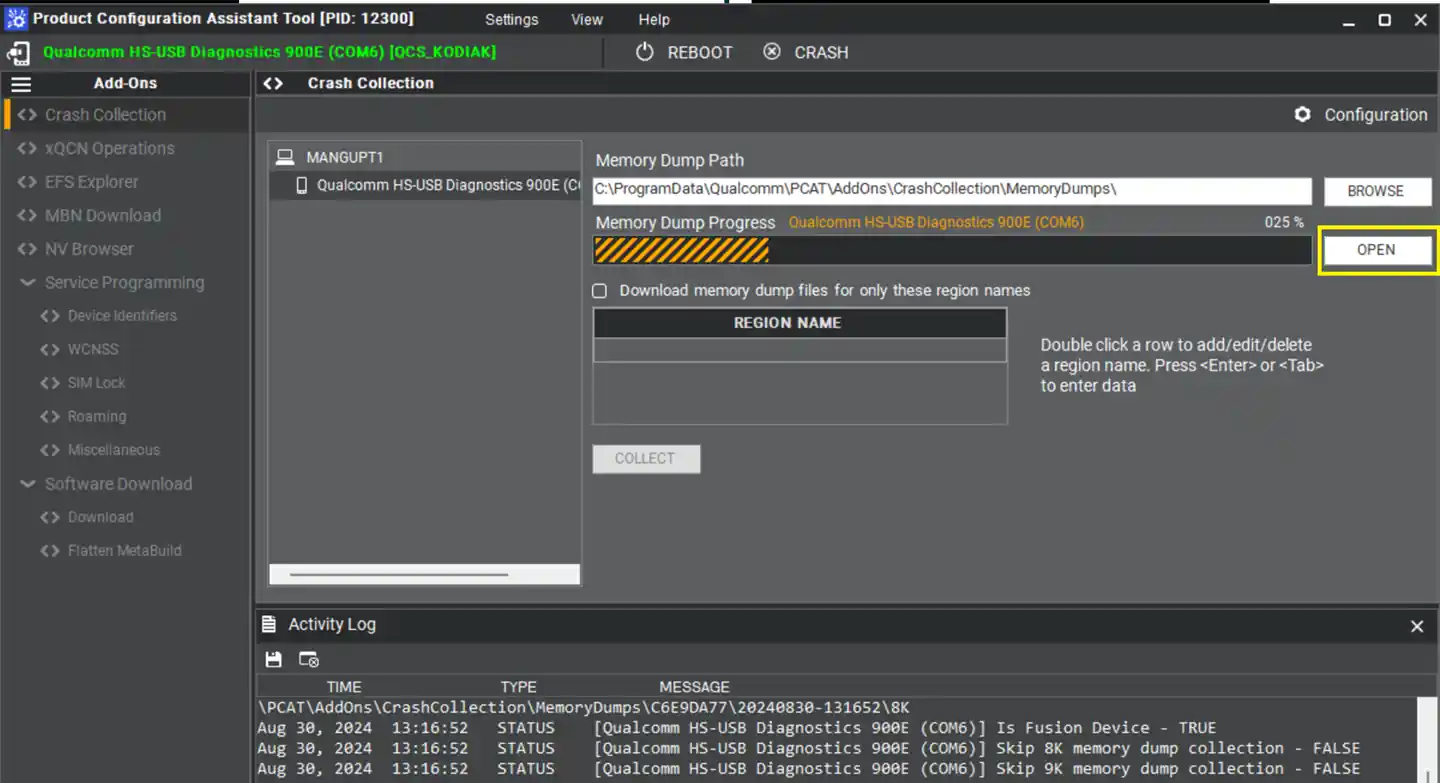1440x783 pixels.
Task: Click the connected device icon beside Qualcomm HS-USB
Action: (x=18, y=53)
